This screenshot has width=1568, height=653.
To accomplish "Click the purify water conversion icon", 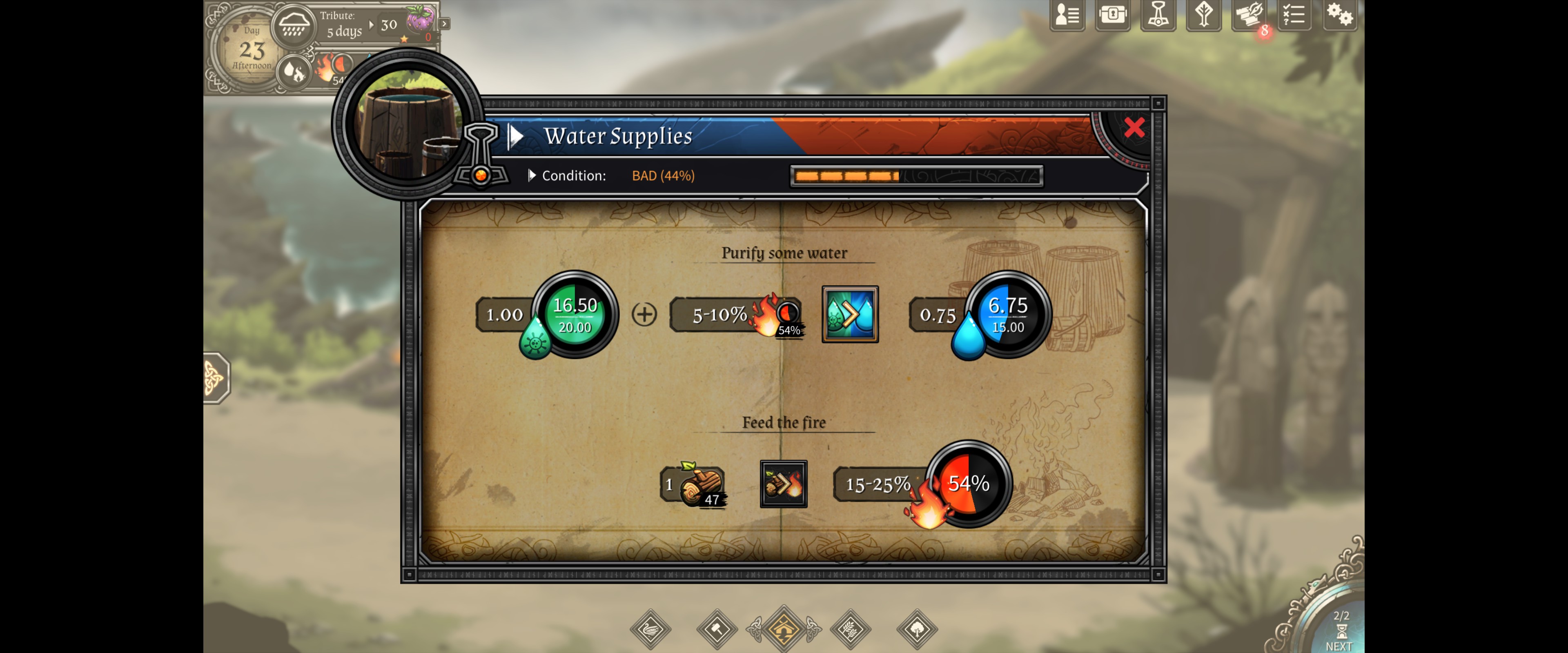I will (x=850, y=314).
